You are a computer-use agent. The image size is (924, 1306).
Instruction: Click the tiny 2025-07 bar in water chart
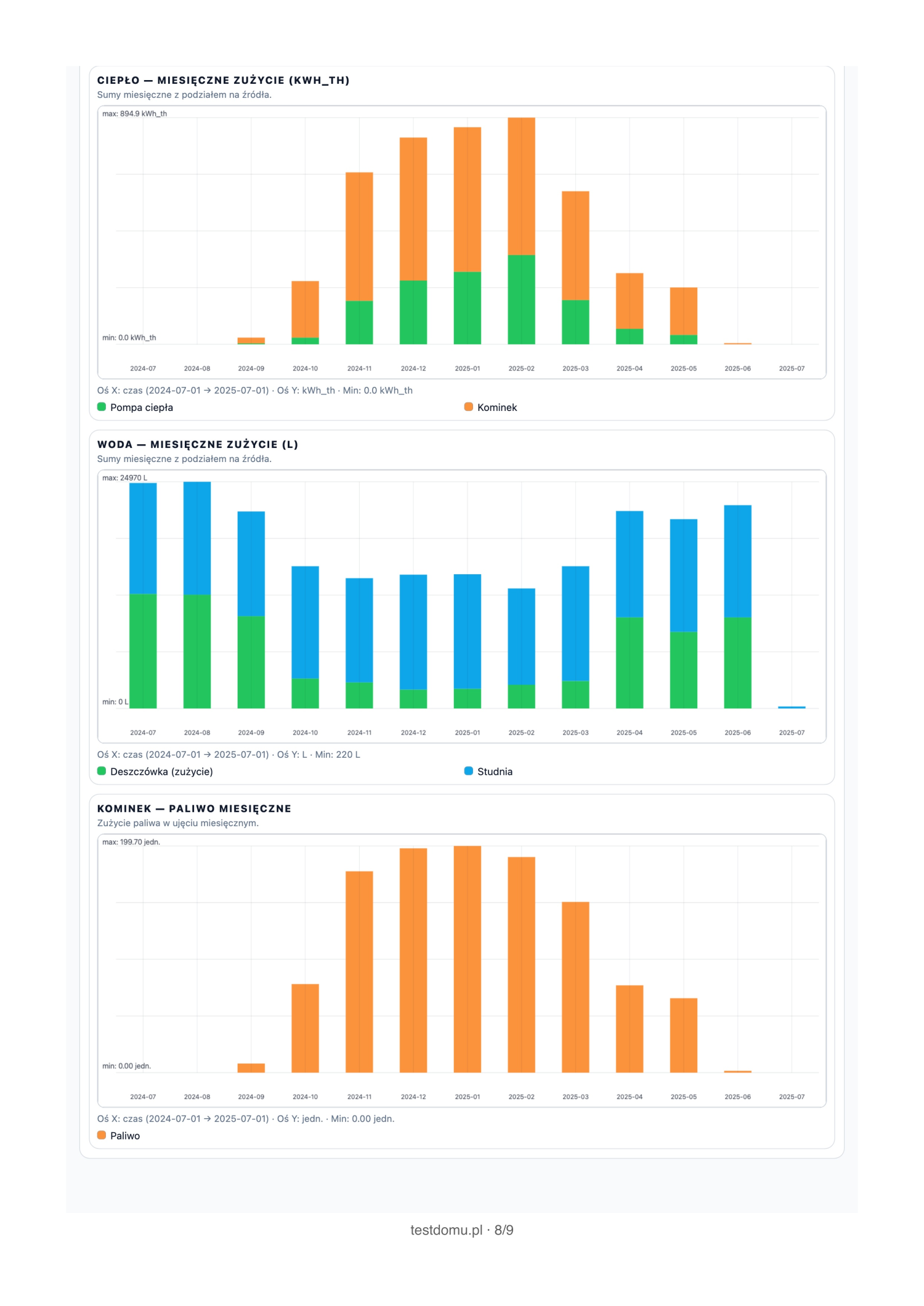[792, 707]
